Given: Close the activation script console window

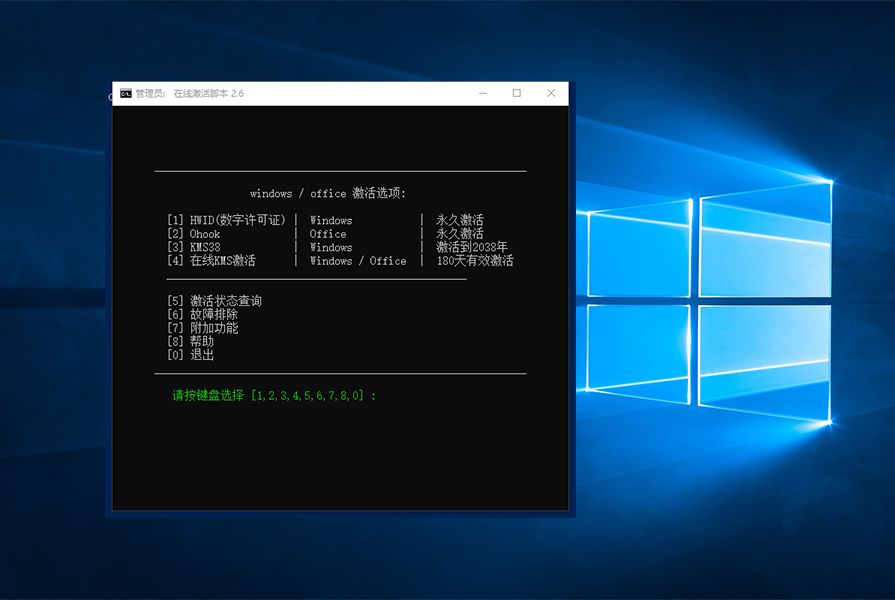Looking at the screenshot, I should 551,93.
